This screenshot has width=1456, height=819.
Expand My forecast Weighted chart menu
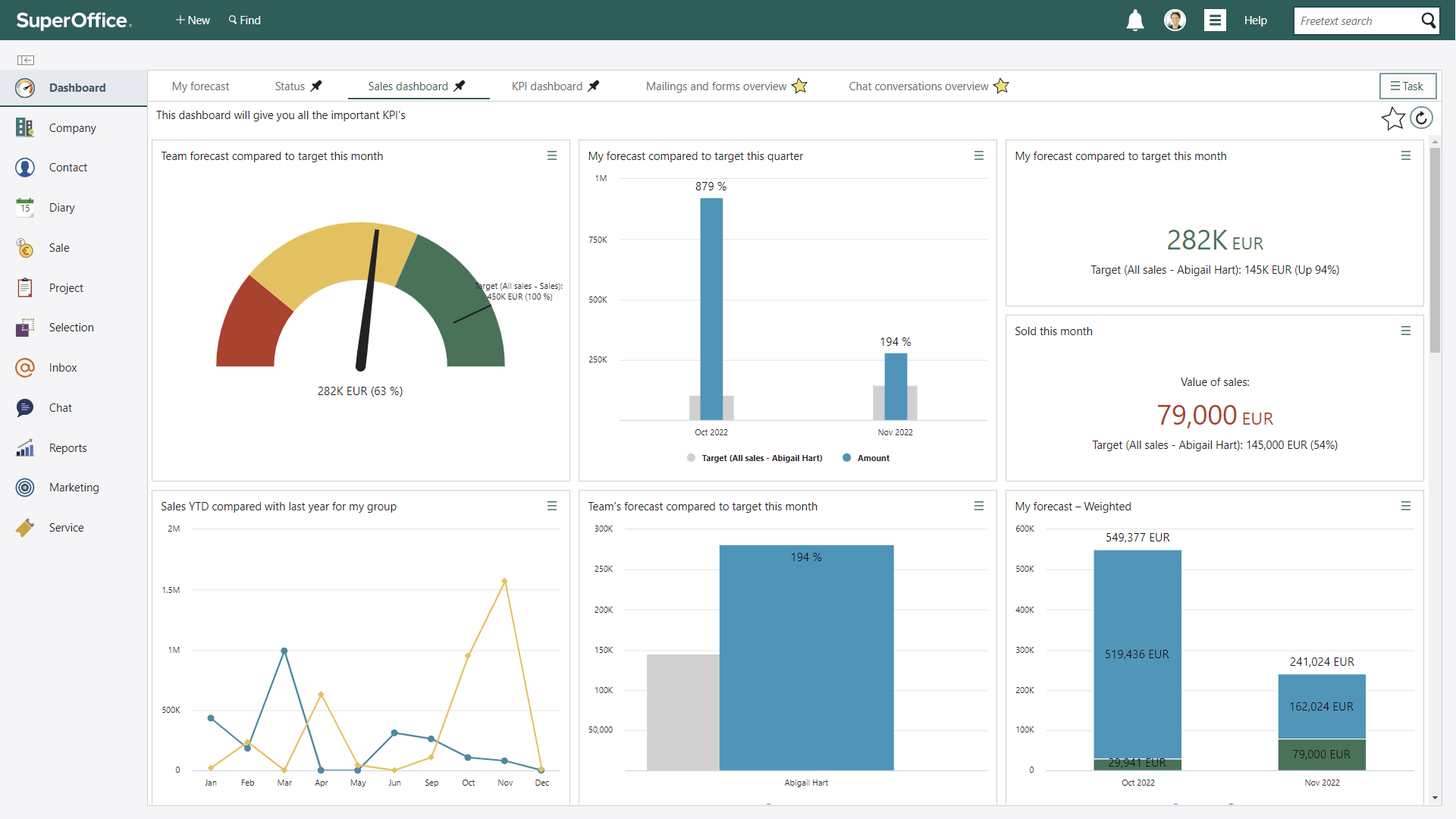pyautogui.click(x=1405, y=506)
